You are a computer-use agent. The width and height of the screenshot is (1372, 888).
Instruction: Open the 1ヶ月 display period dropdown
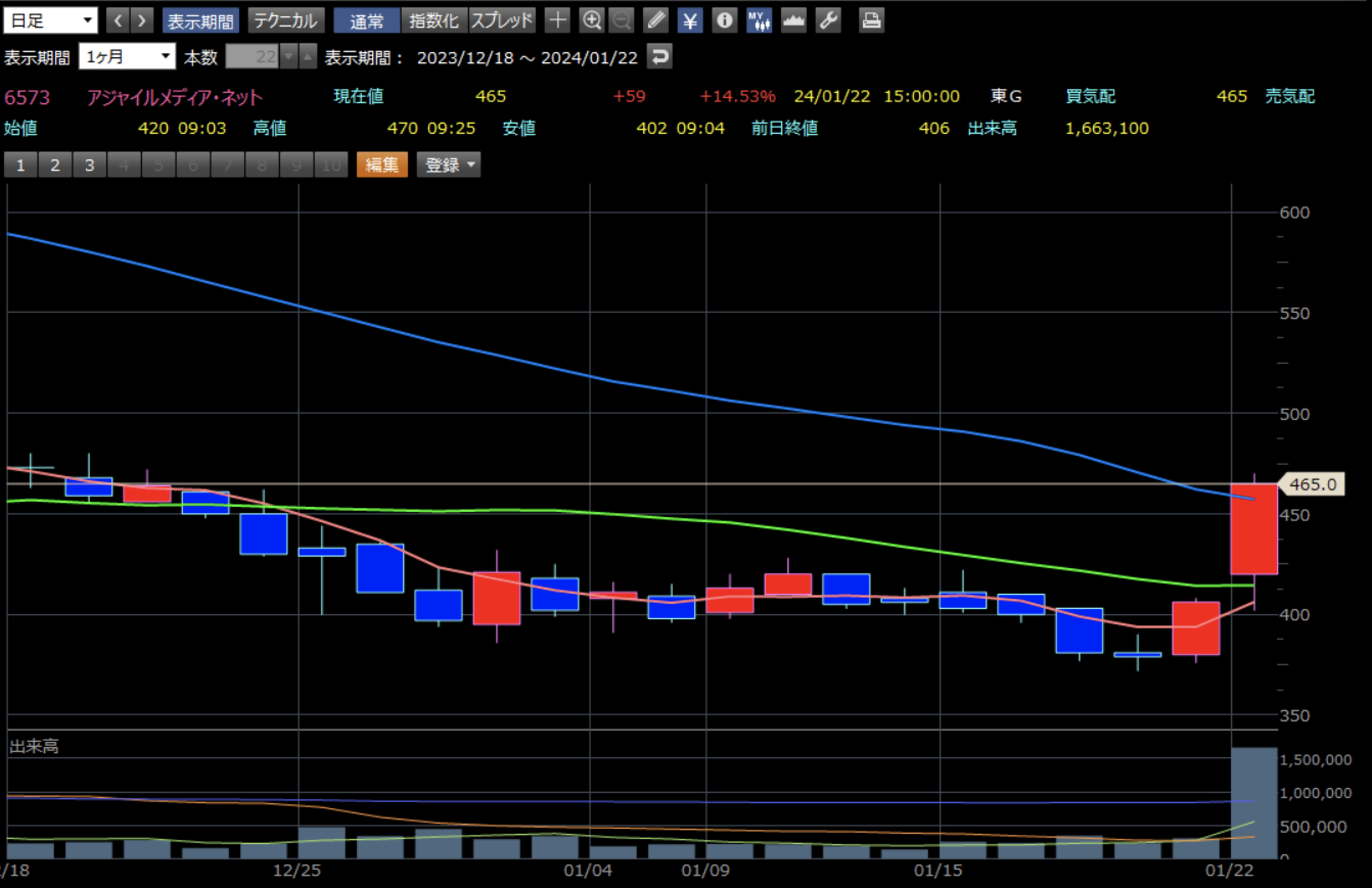tap(127, 57)
